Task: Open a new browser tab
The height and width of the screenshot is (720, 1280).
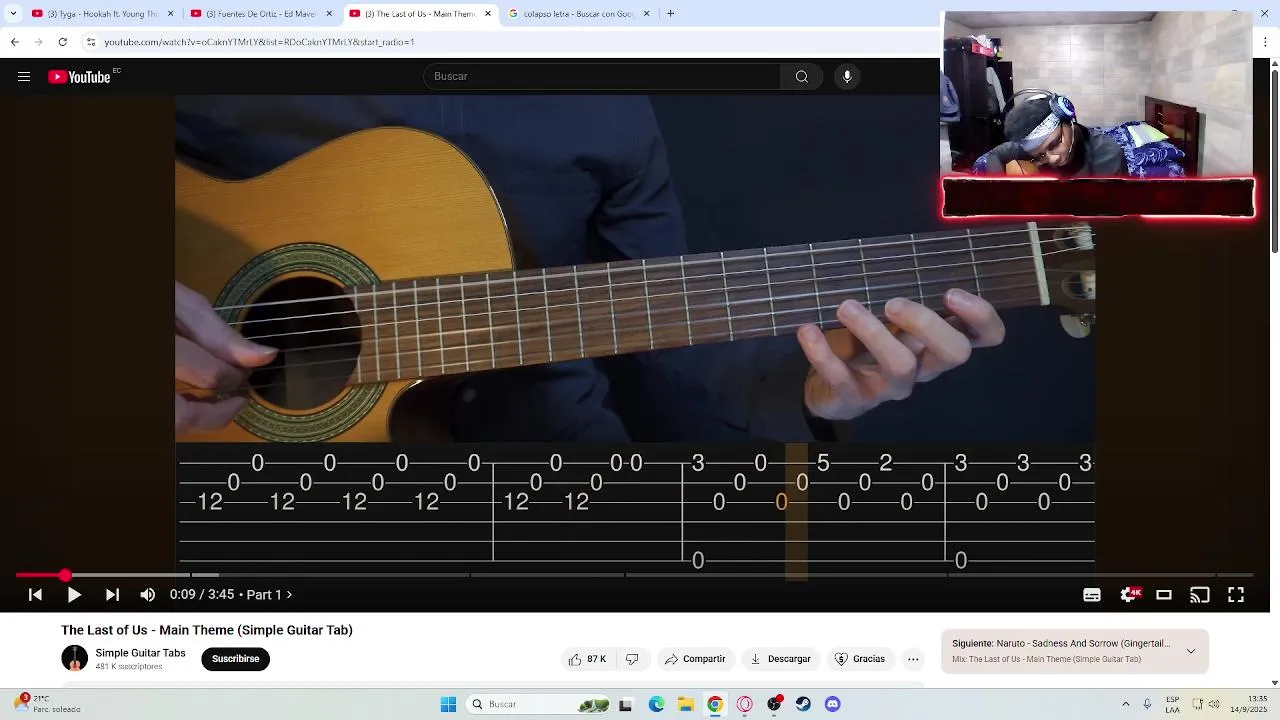Action: [670, 14]
